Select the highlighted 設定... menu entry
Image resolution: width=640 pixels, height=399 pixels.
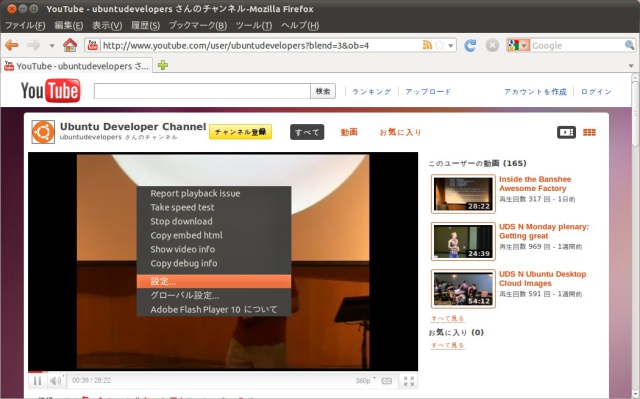point(214,281)
